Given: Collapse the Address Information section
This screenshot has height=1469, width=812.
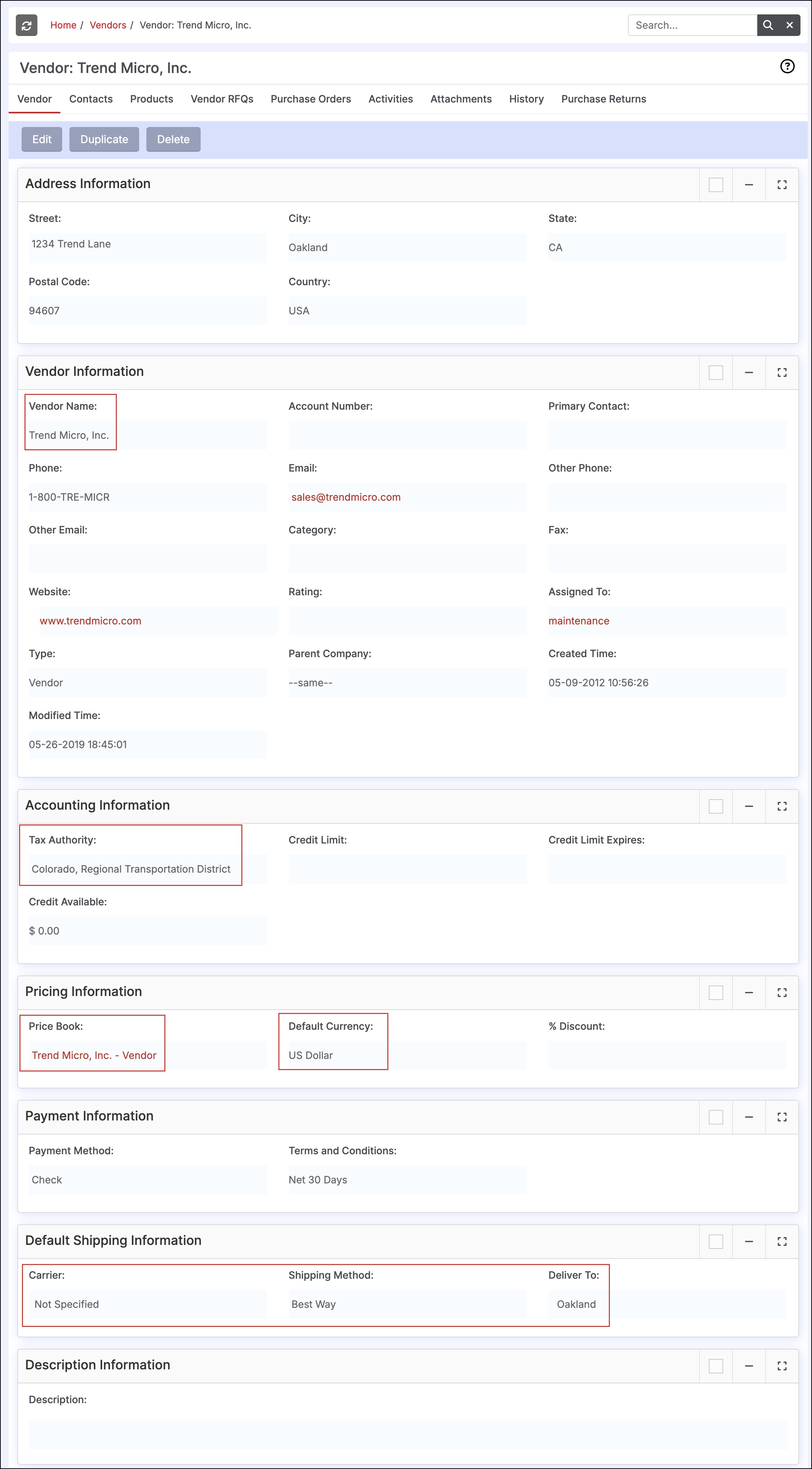Looking at the screenshot, I should tap(749, 185).
